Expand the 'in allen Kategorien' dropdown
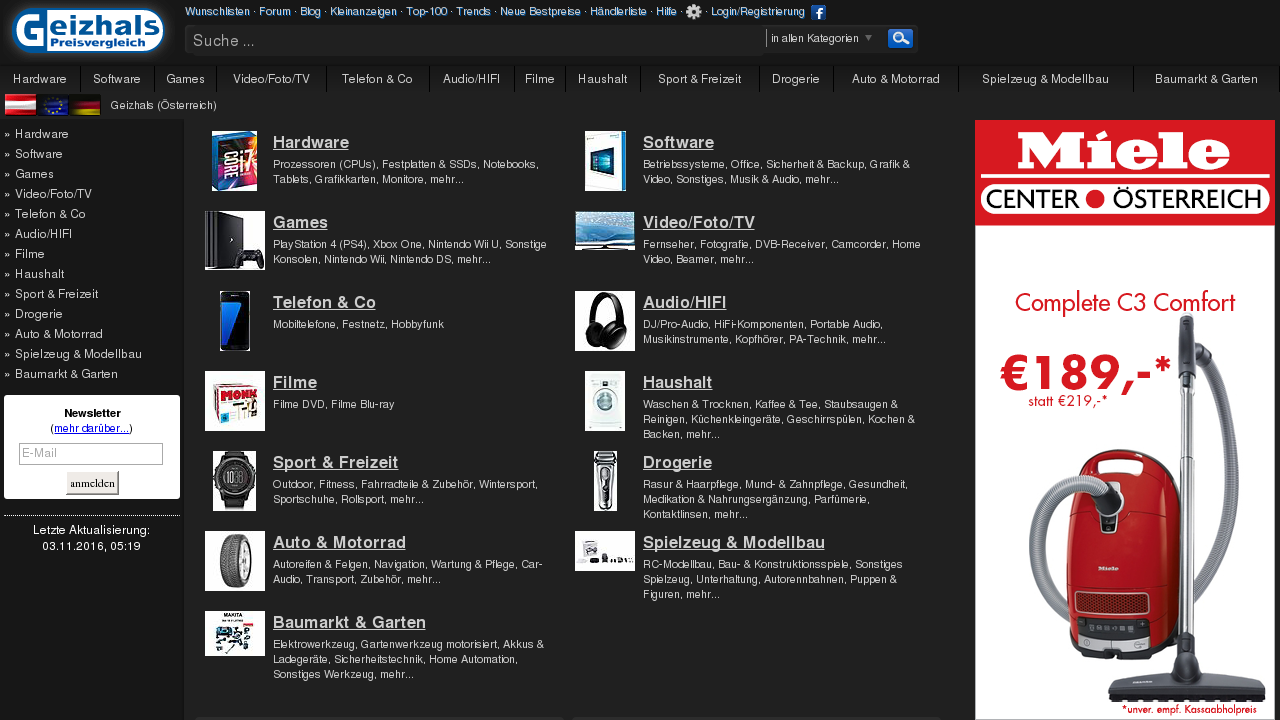Screen dimensions: 1280x720 (822, 38)
